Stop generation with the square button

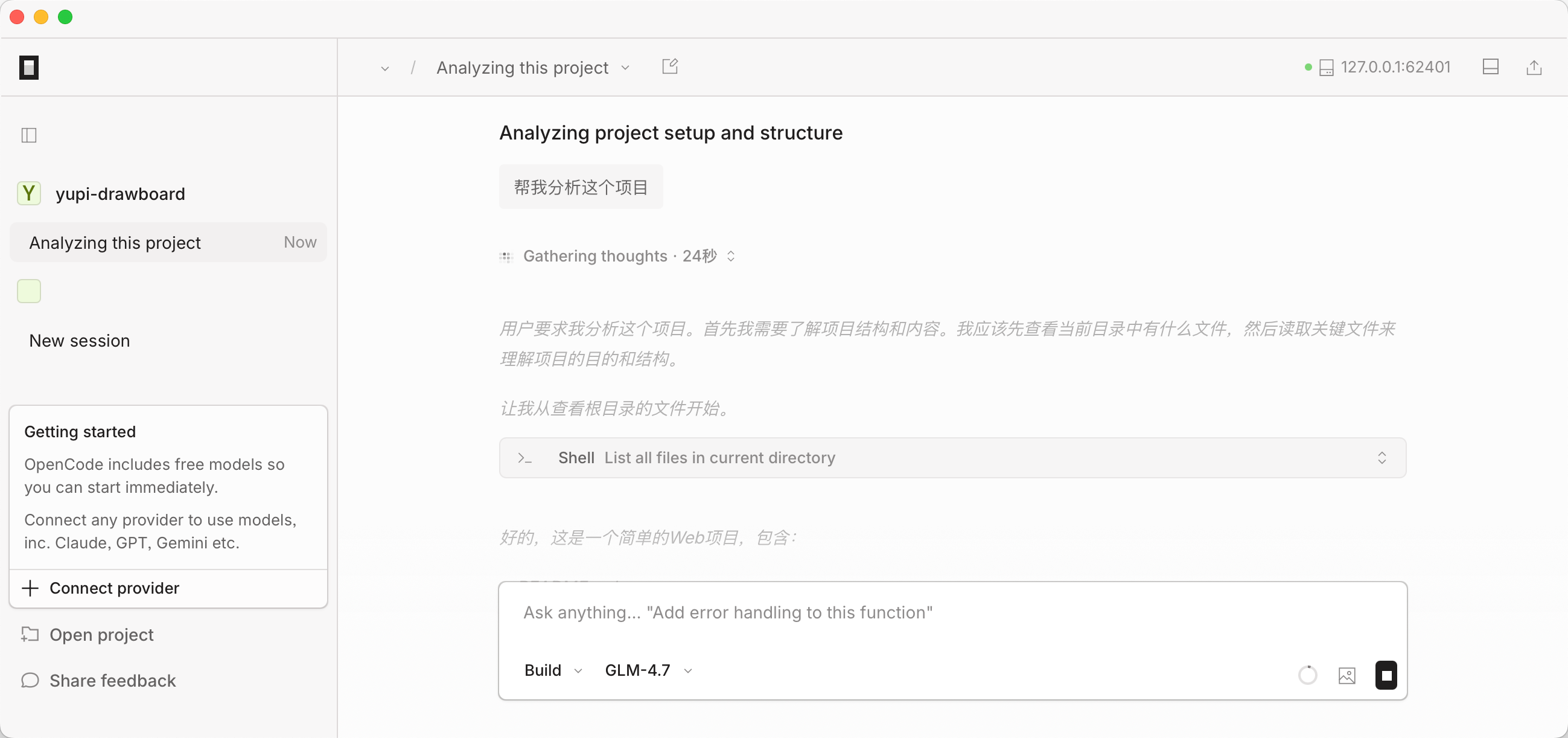tap(1386, 675)
